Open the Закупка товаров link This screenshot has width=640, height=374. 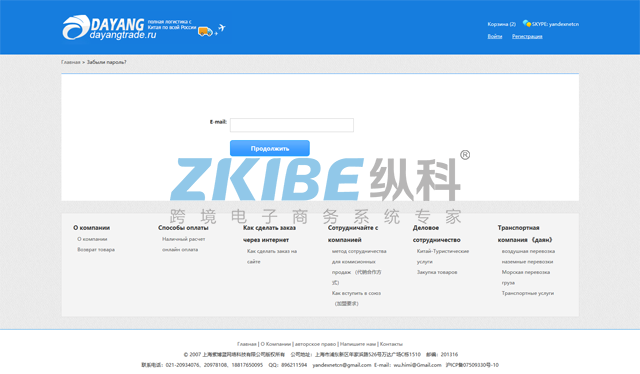437,272
